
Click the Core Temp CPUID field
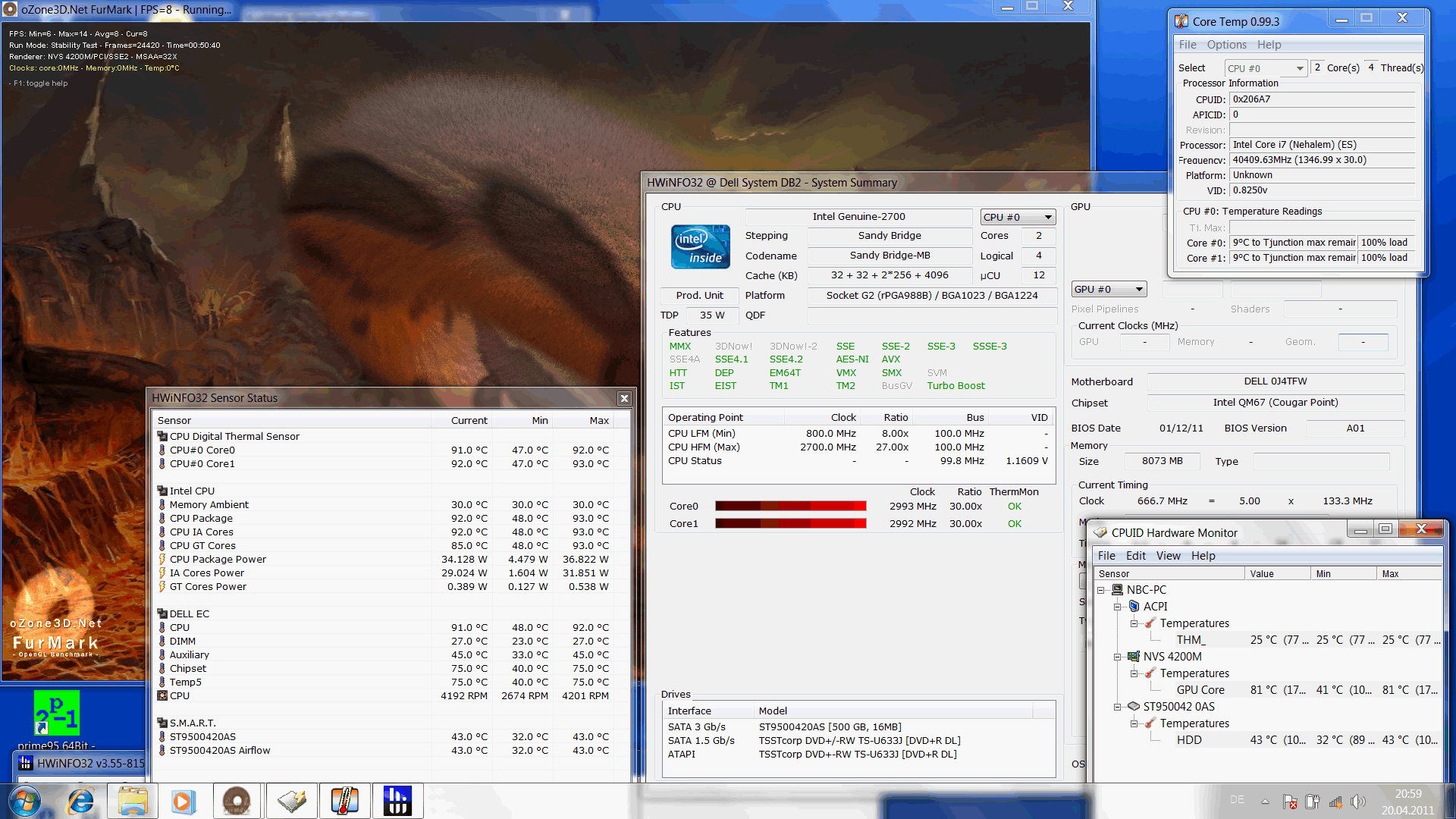point(1322,99)
